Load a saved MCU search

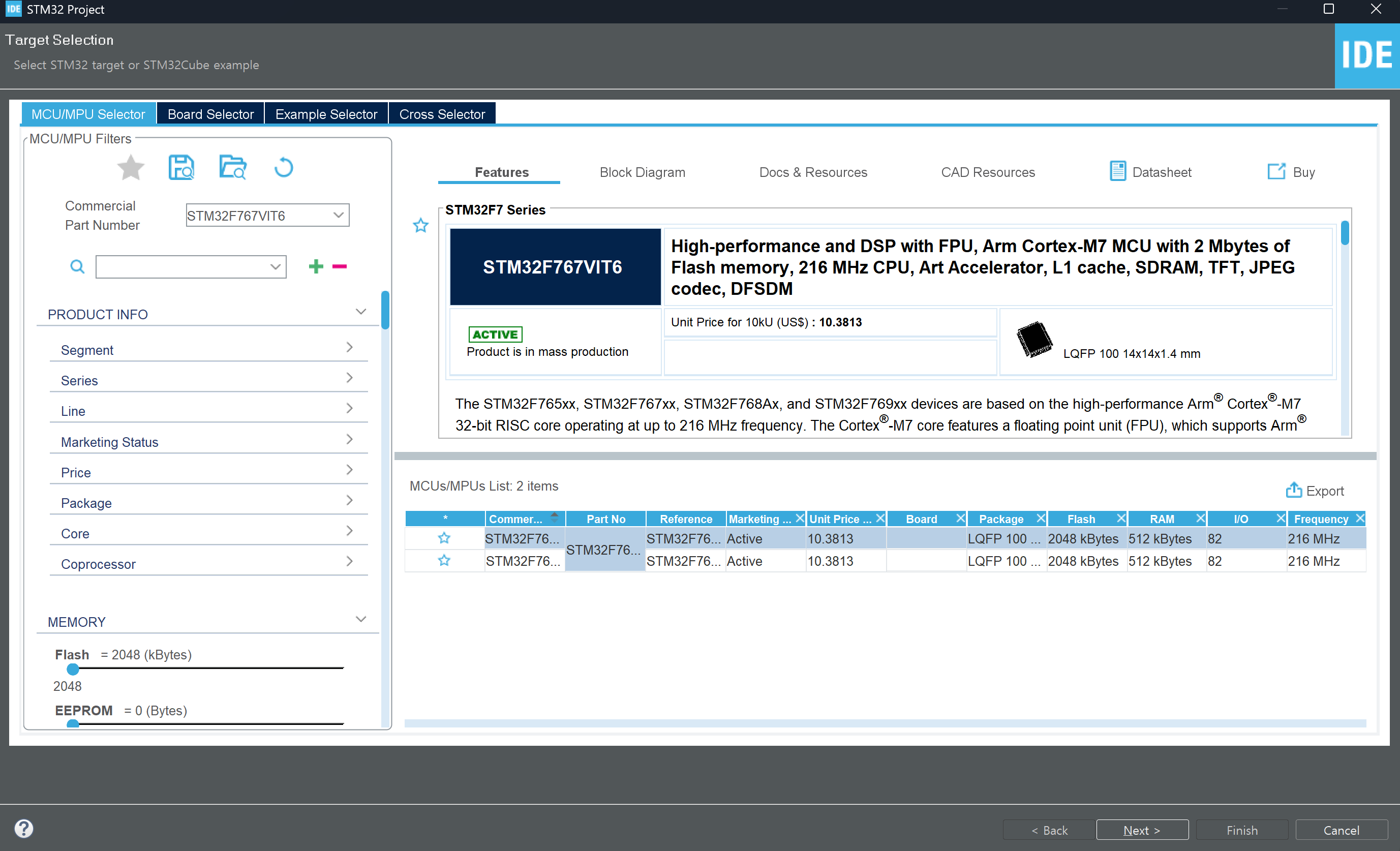click(232, 168)
